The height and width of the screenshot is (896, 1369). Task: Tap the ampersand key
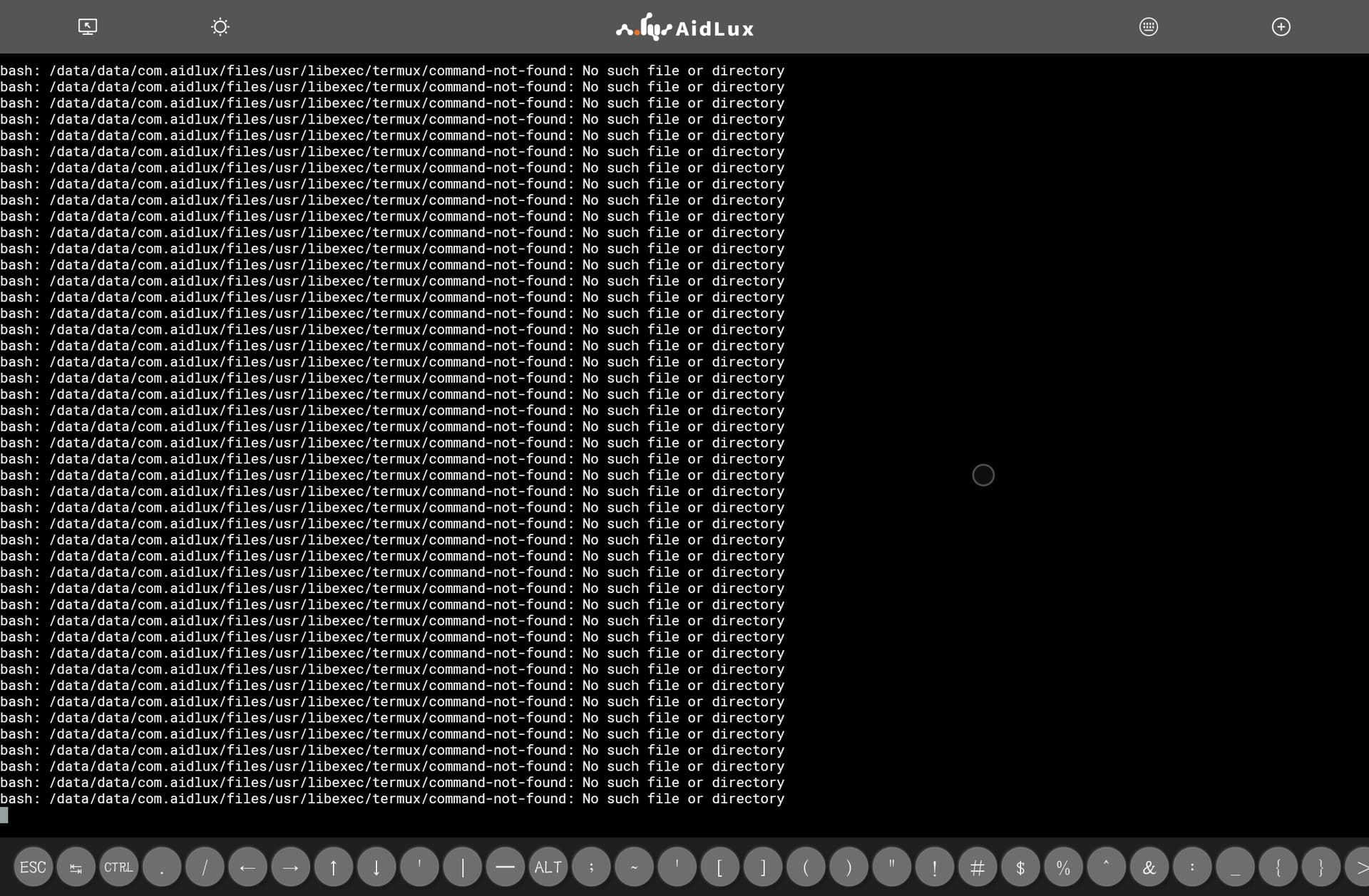tap(1149, 867)
